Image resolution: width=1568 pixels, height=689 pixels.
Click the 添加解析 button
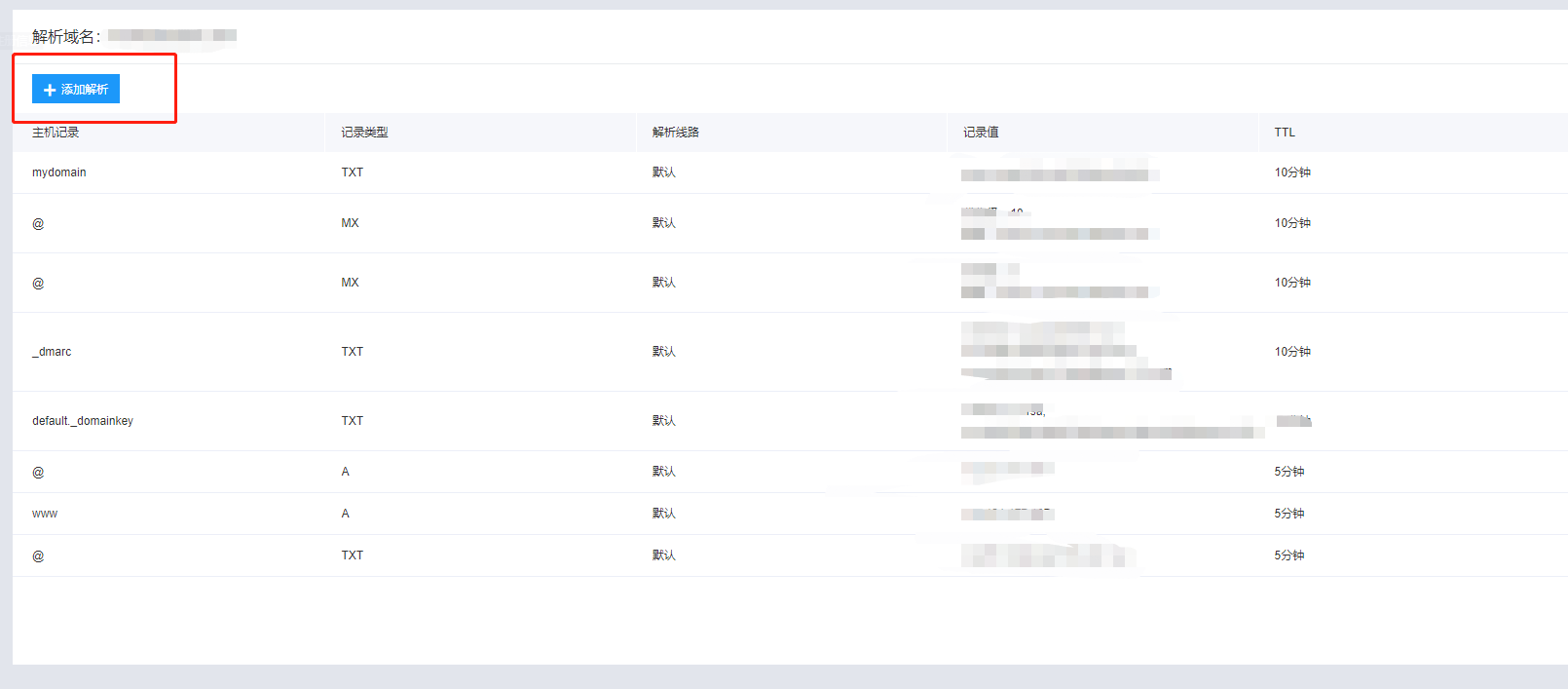point(76,89)
